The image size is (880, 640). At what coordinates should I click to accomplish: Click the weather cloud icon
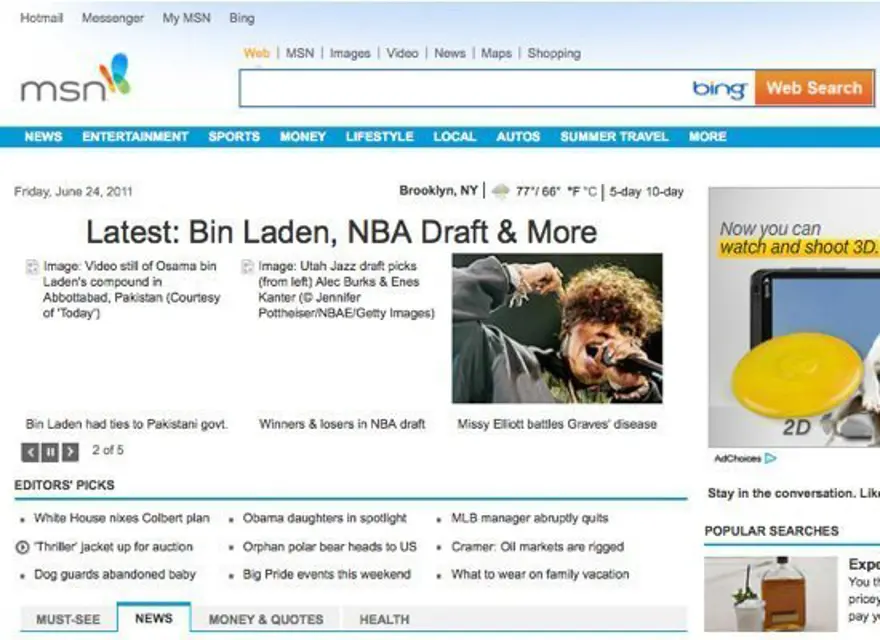(x=500, y=191)
